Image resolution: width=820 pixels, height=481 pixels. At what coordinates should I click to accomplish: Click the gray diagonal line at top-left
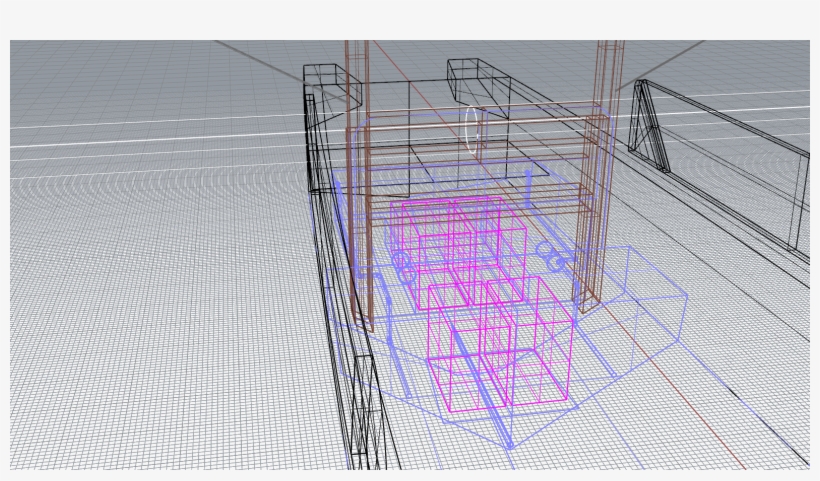coord(260,61)
